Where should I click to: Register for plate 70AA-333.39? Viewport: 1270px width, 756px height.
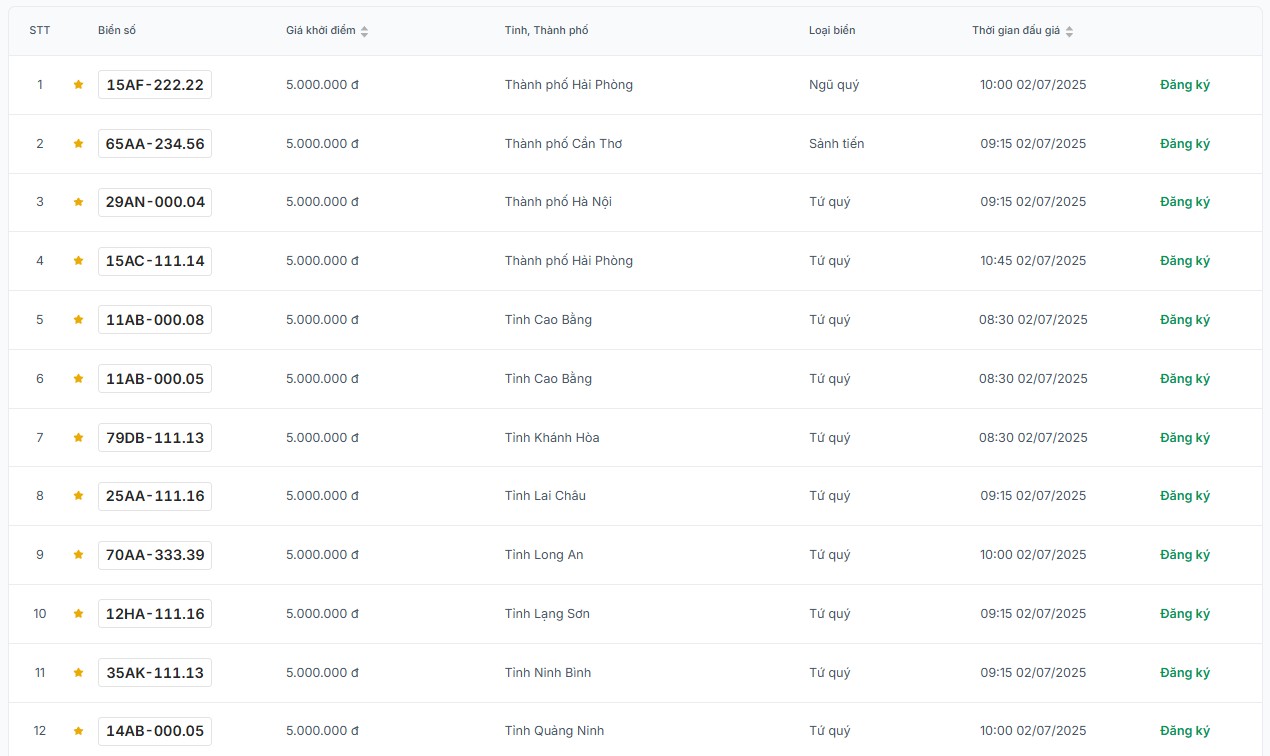click(x=1185, y=555)
